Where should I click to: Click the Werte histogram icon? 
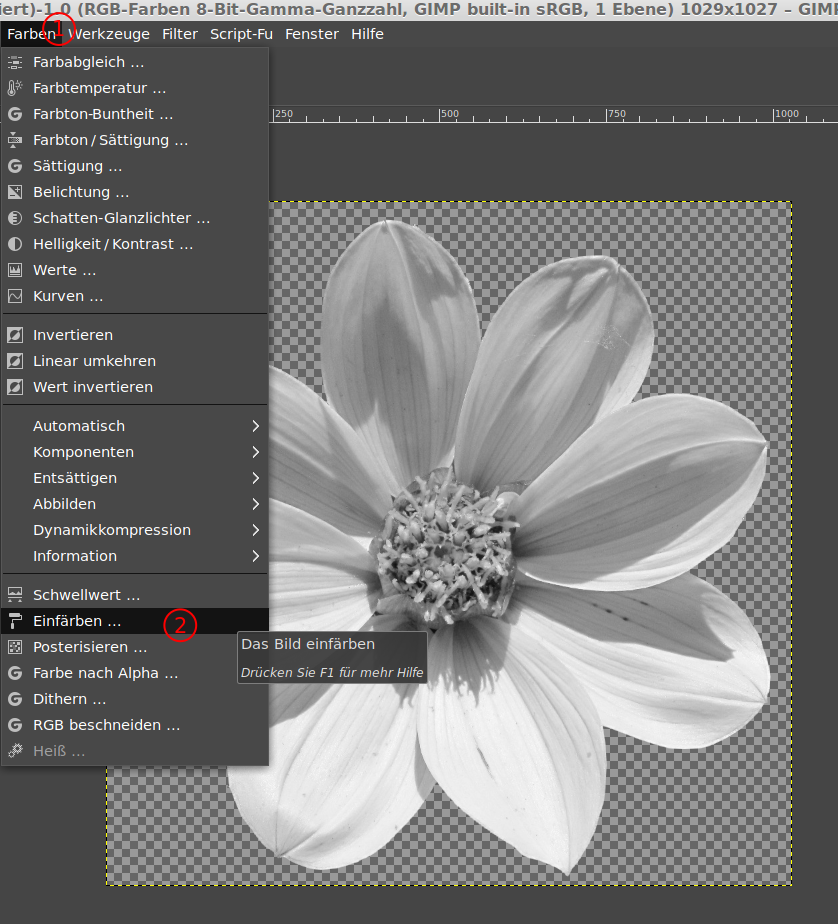pyautogui.click(x=15, y=270)
